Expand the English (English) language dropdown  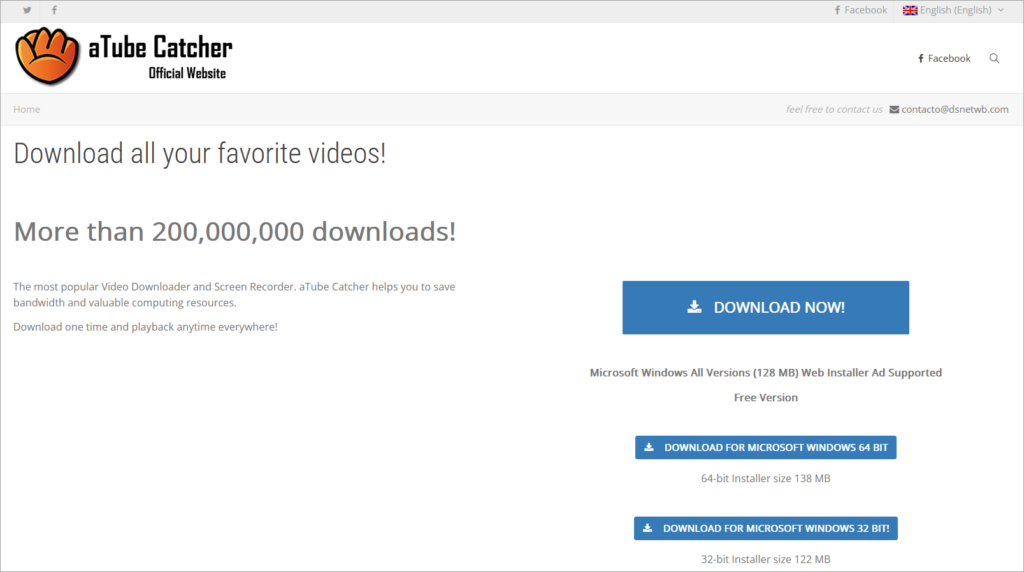(x=953, y=10)
